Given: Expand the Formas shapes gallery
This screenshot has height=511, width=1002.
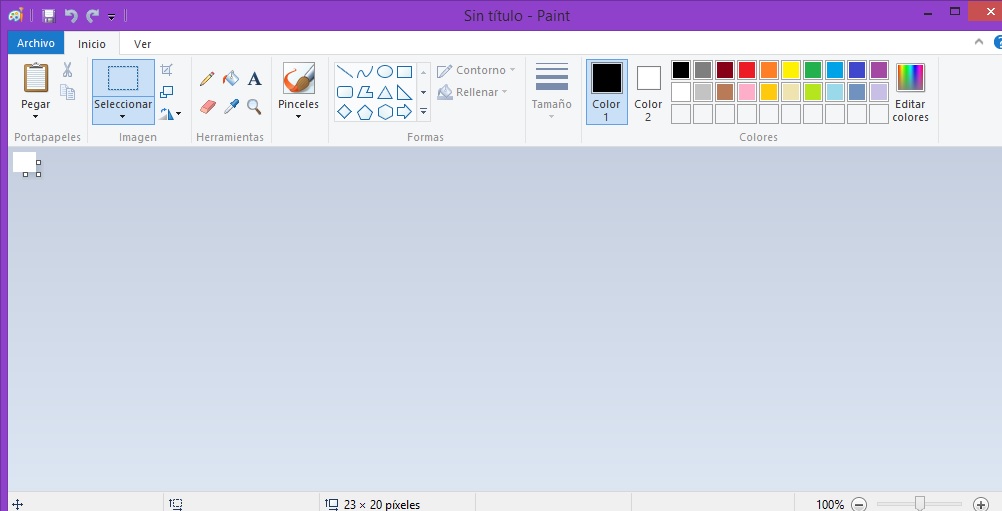Looking at the screenshot, I should click(x=423, y=112).
